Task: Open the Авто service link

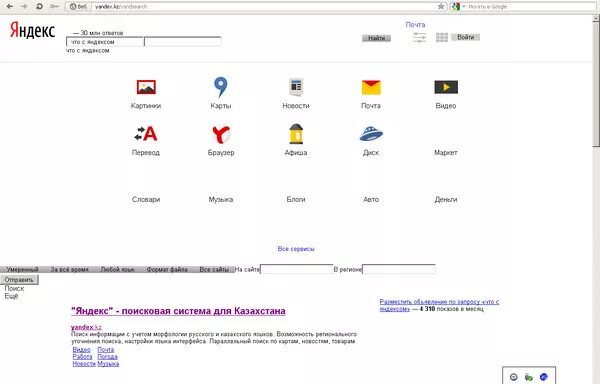Action: point(371,199)
